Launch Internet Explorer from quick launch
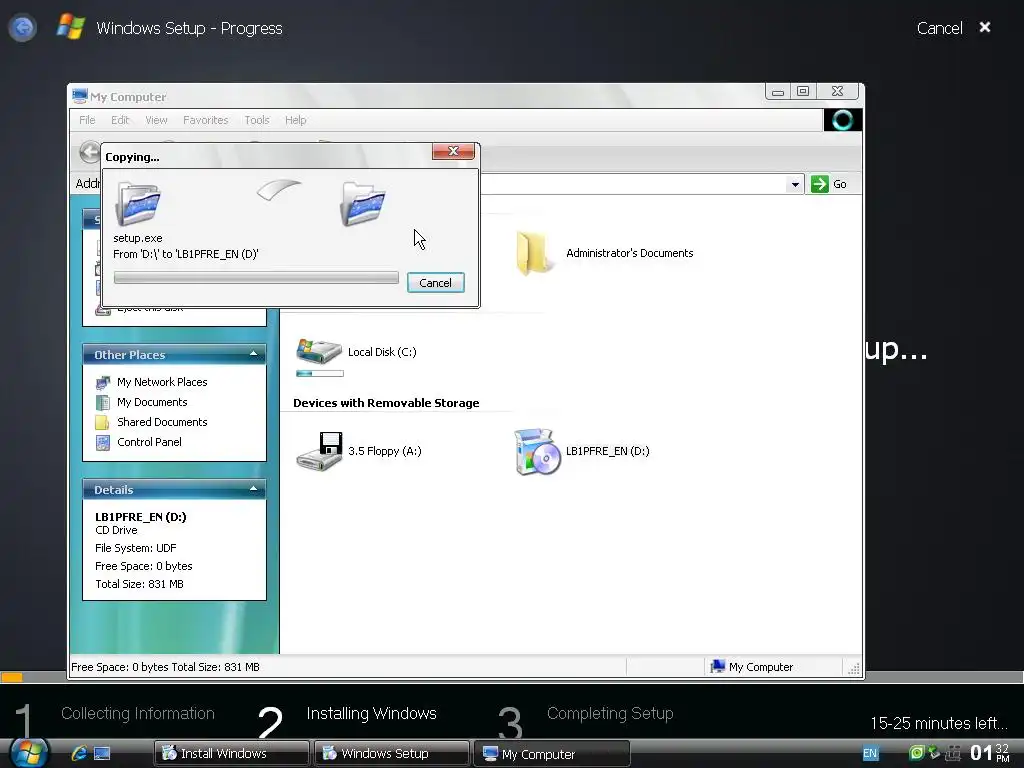This screenshot has width=1024, height=768. 80,753
